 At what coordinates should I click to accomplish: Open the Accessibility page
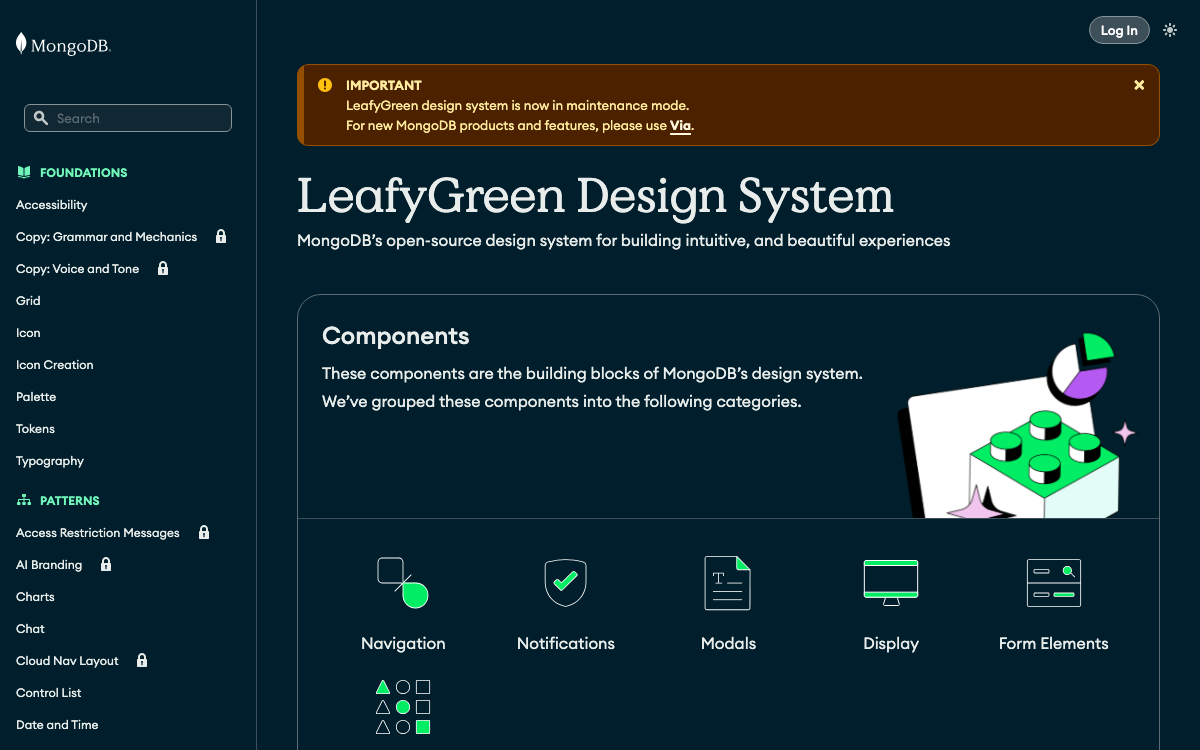(x=52, y=205)
